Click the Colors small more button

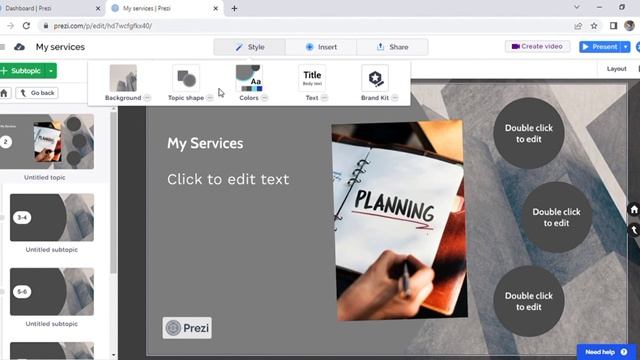tap(264, 98)
